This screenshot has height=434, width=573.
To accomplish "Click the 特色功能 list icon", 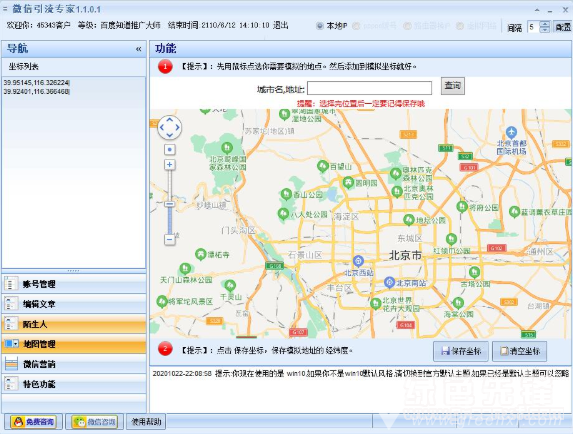I will pos(11,384).
